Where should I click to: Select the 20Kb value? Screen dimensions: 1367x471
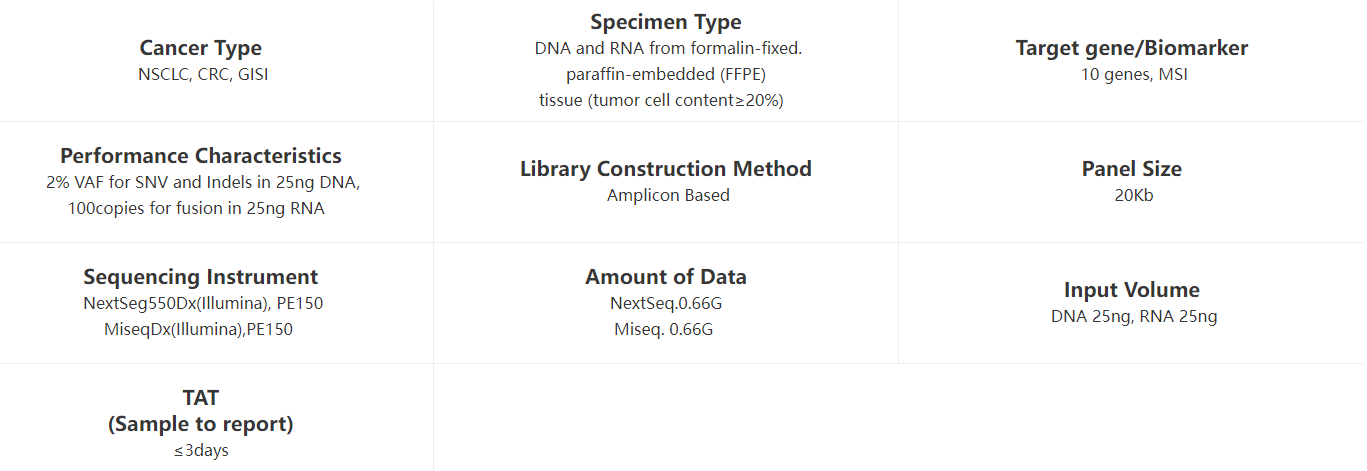(1134, 195)
